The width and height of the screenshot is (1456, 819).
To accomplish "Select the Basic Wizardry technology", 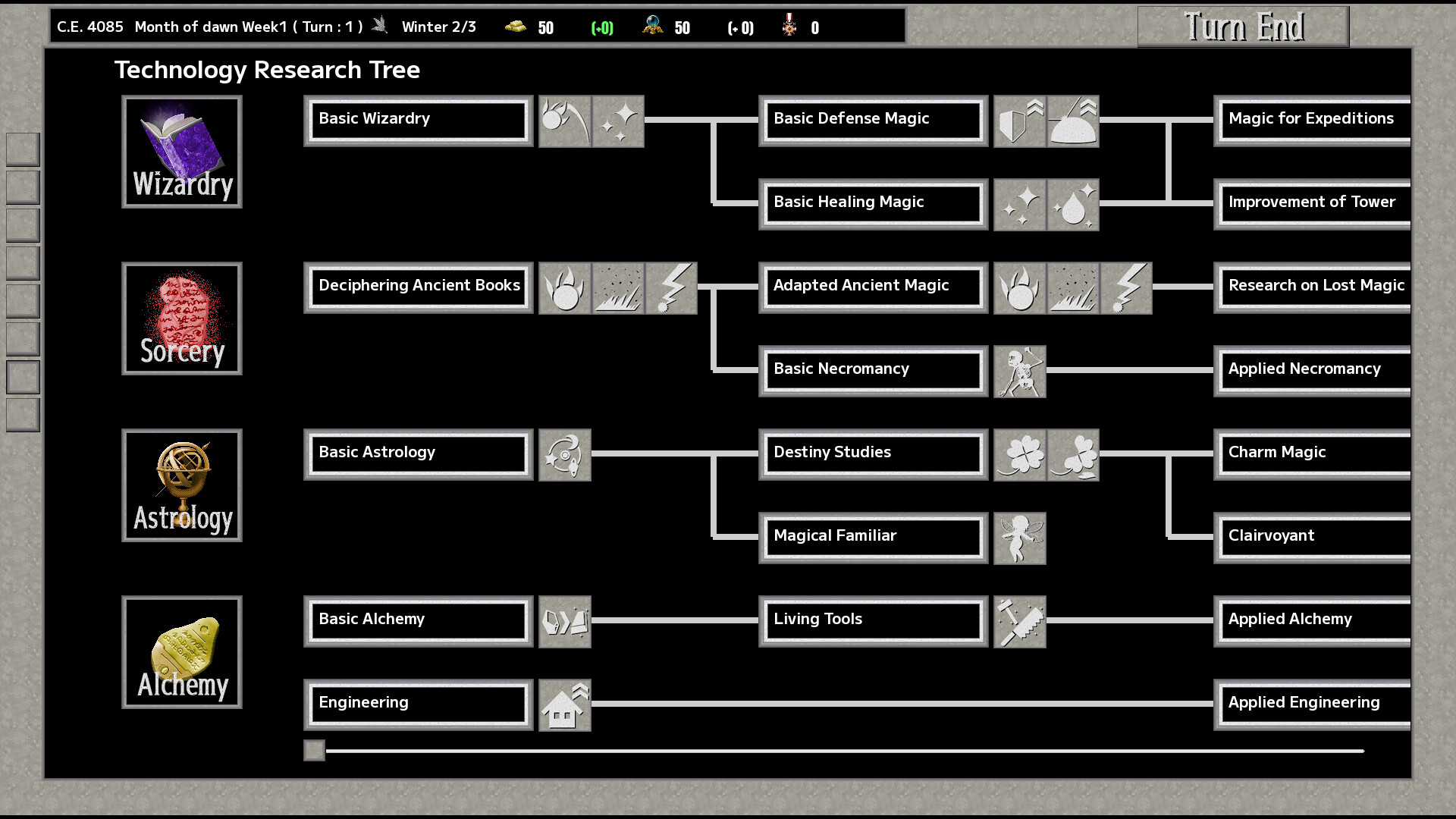I will point(419,121).
